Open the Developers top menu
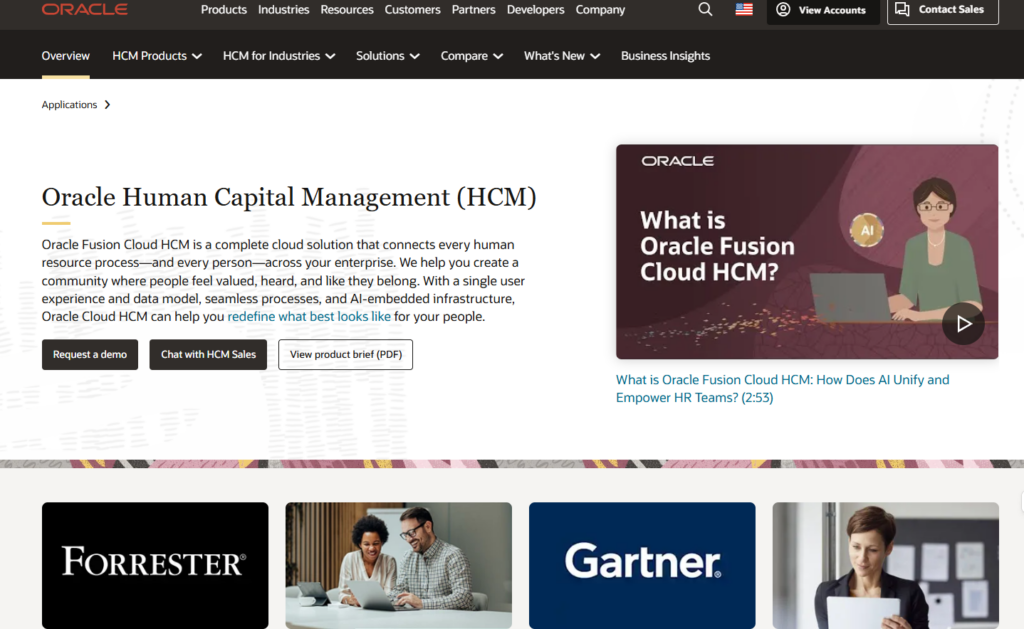This screenshot has height=629, width=1024. point(535,10)
